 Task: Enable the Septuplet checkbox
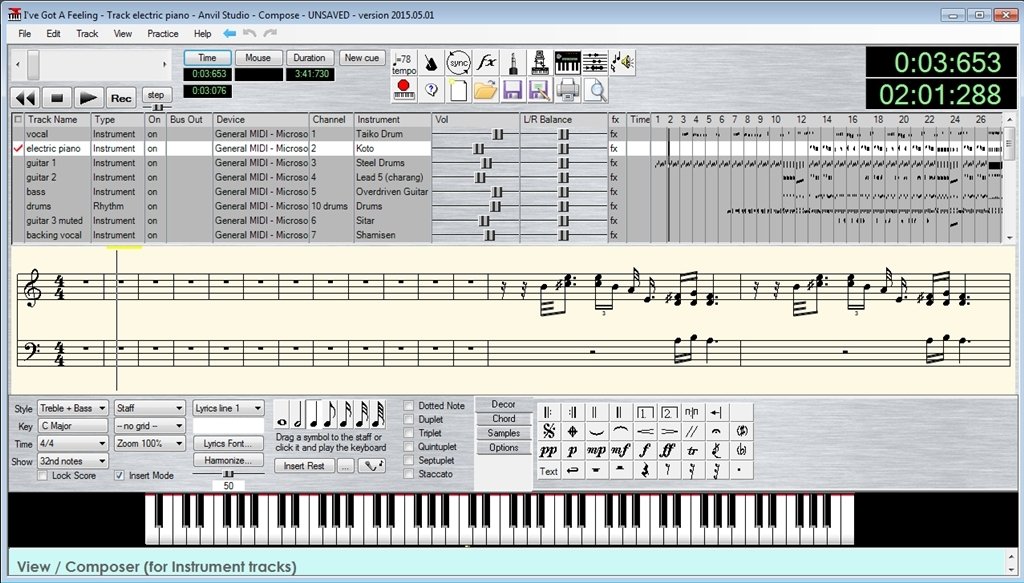409,460
